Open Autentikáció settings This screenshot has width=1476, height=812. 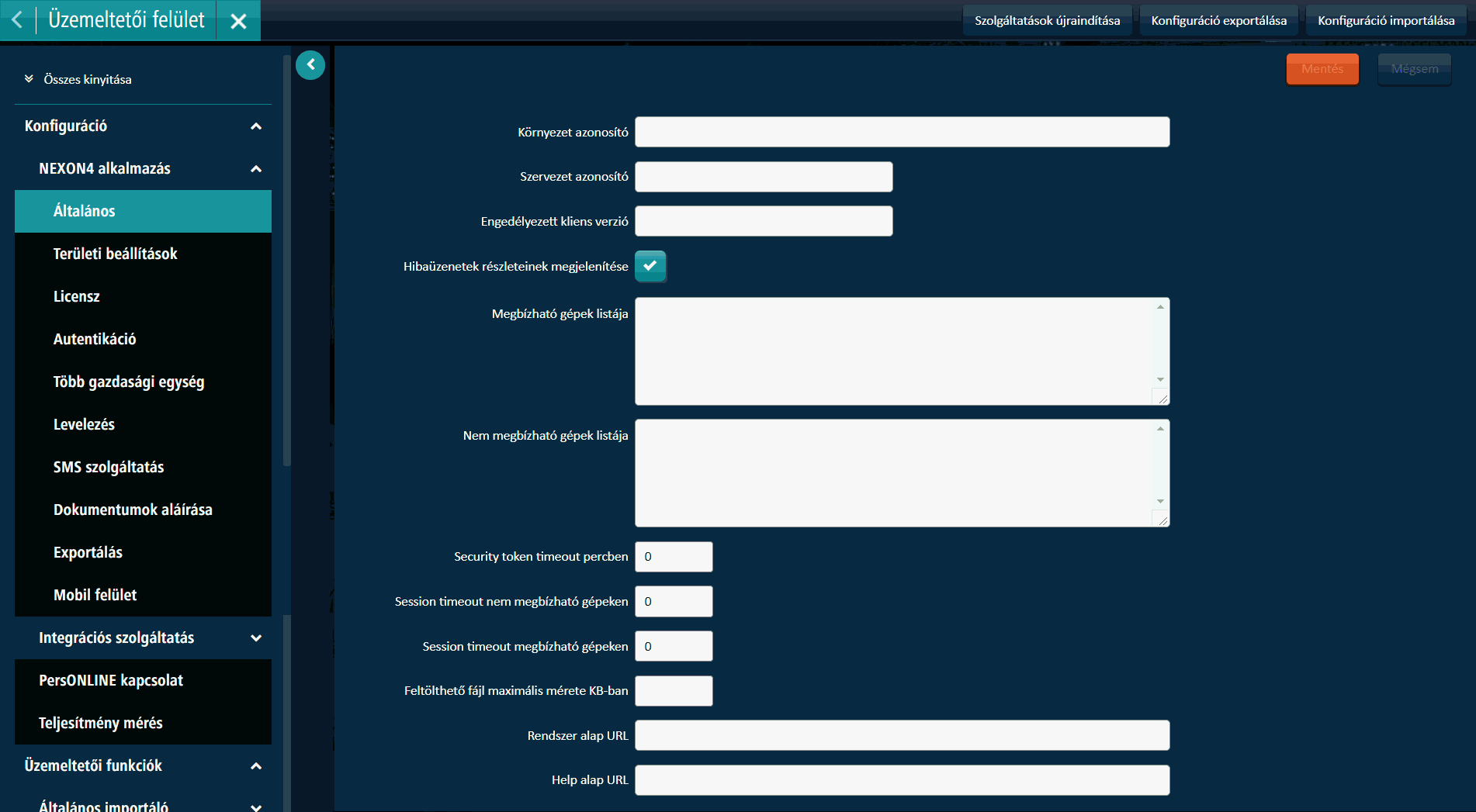pyautogui.click(x=143, y=339)
